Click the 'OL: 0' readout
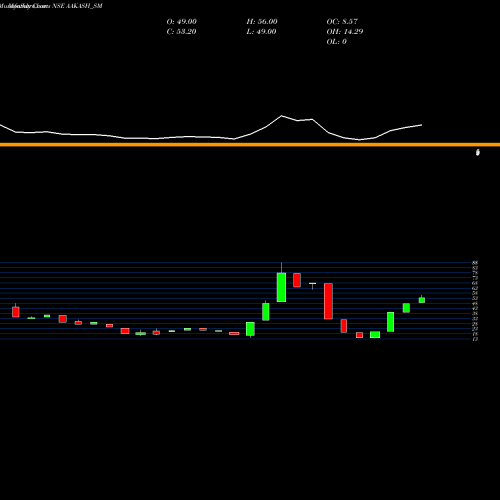Image resolution: width=500 pixels, height=500 pixels. 336,42
